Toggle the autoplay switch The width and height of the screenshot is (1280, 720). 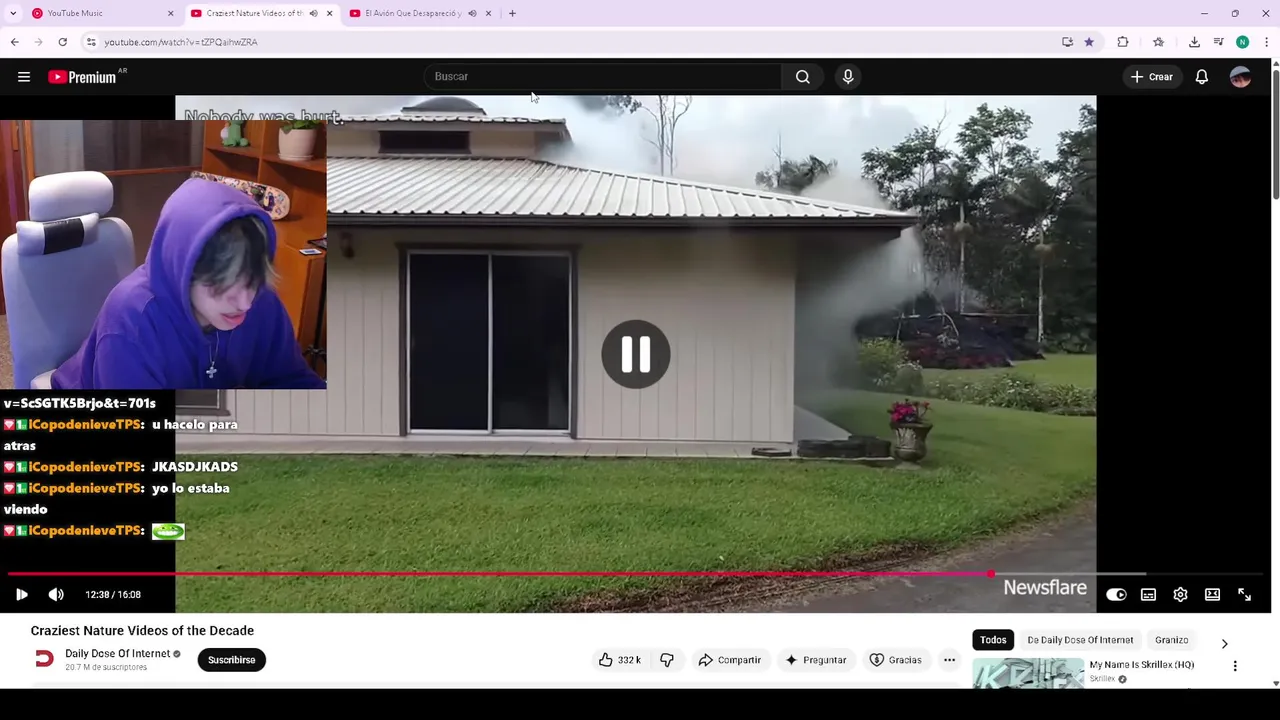[1116, 595]
